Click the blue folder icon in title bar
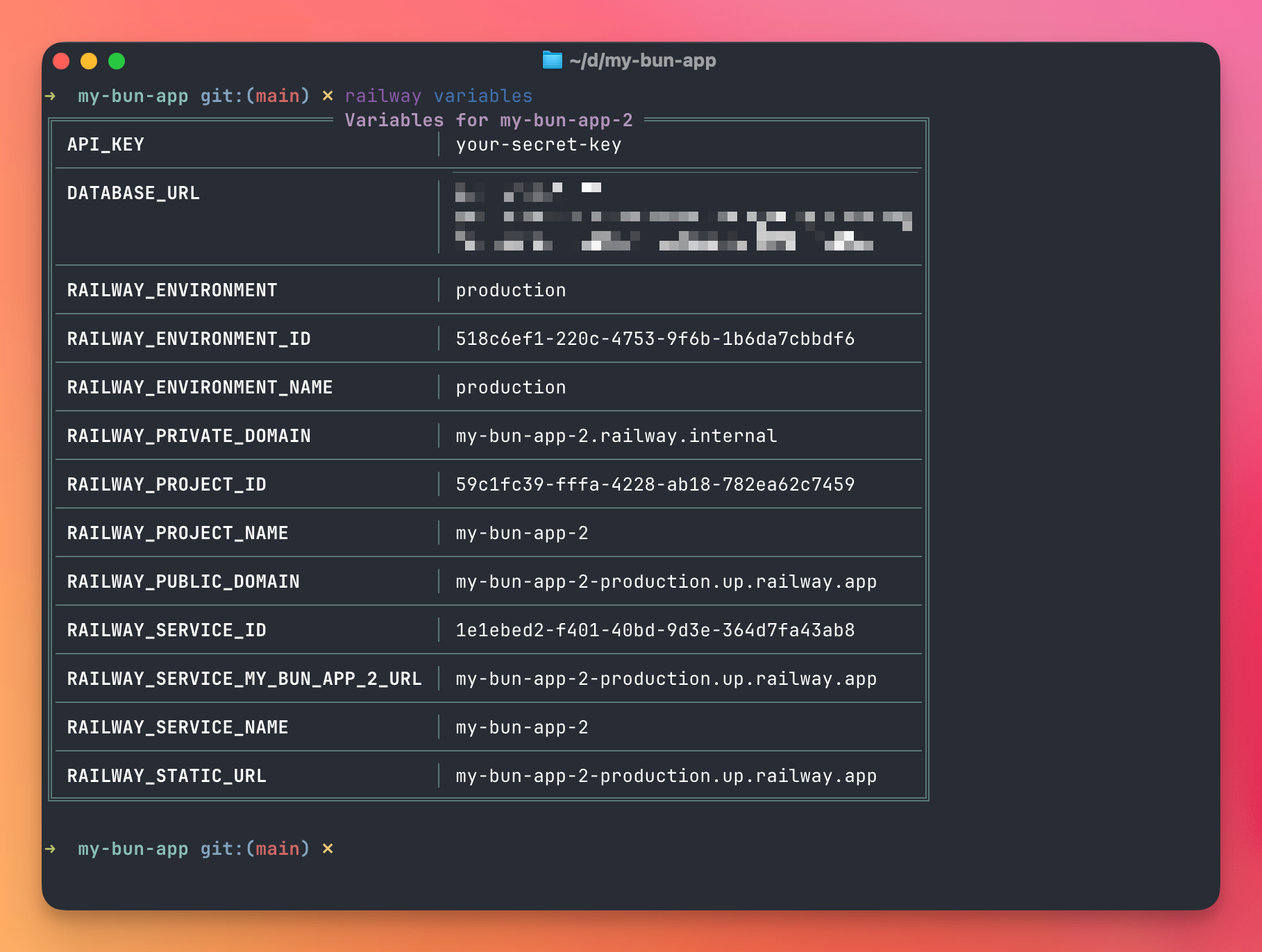The image size is (1262, 952). [552, 60]
